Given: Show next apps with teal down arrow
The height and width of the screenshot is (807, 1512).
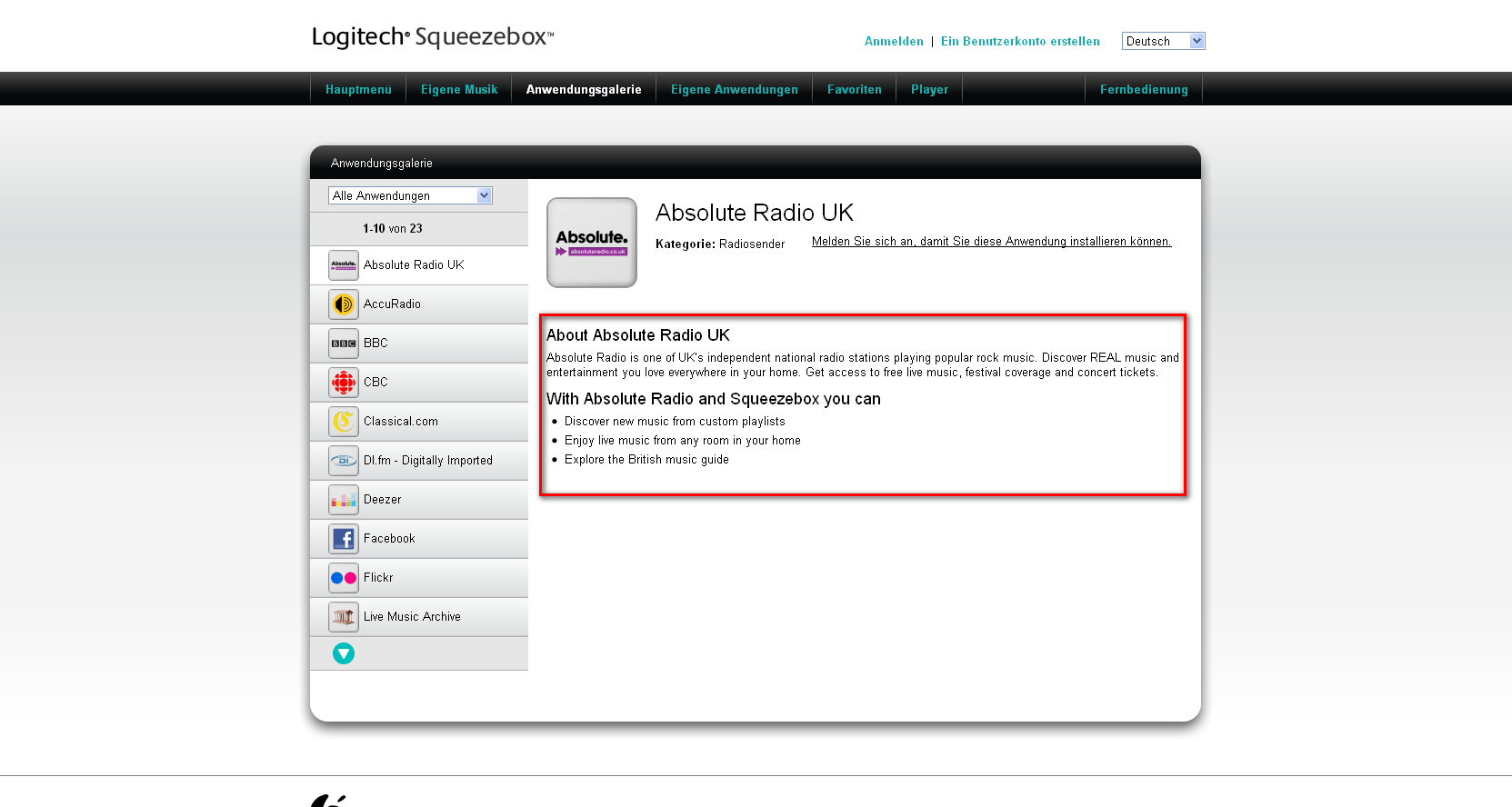Looking at the screenshot, I should pos(344,653).
